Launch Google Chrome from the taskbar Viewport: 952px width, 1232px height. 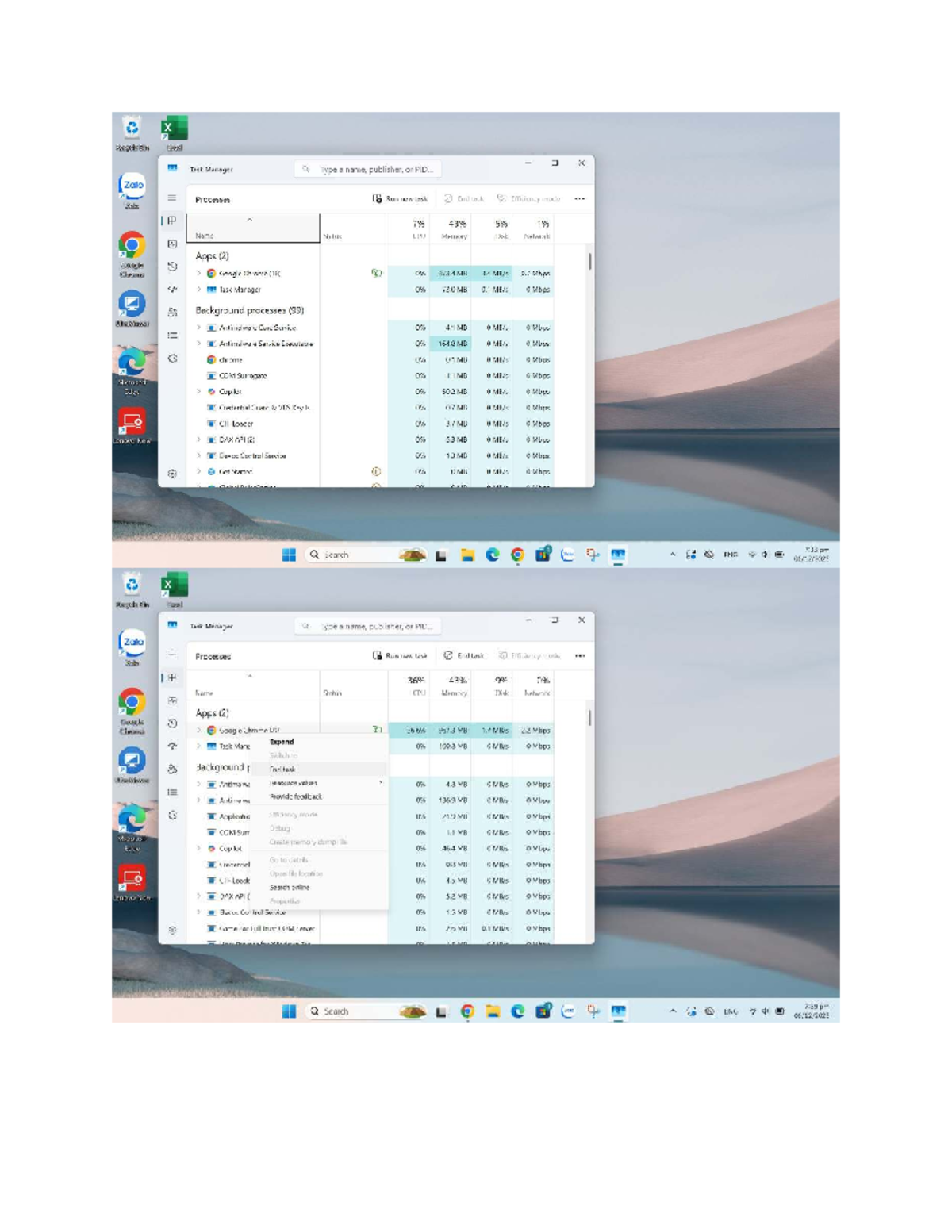[516, 554]
